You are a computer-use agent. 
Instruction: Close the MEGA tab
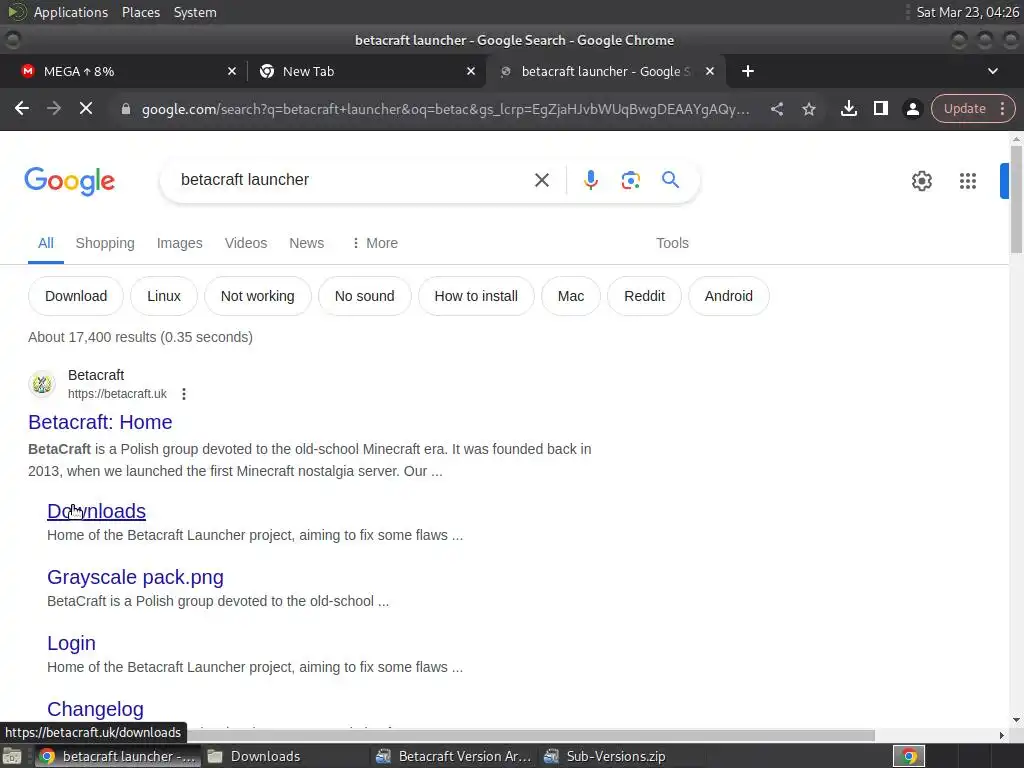tap(232, 71)
